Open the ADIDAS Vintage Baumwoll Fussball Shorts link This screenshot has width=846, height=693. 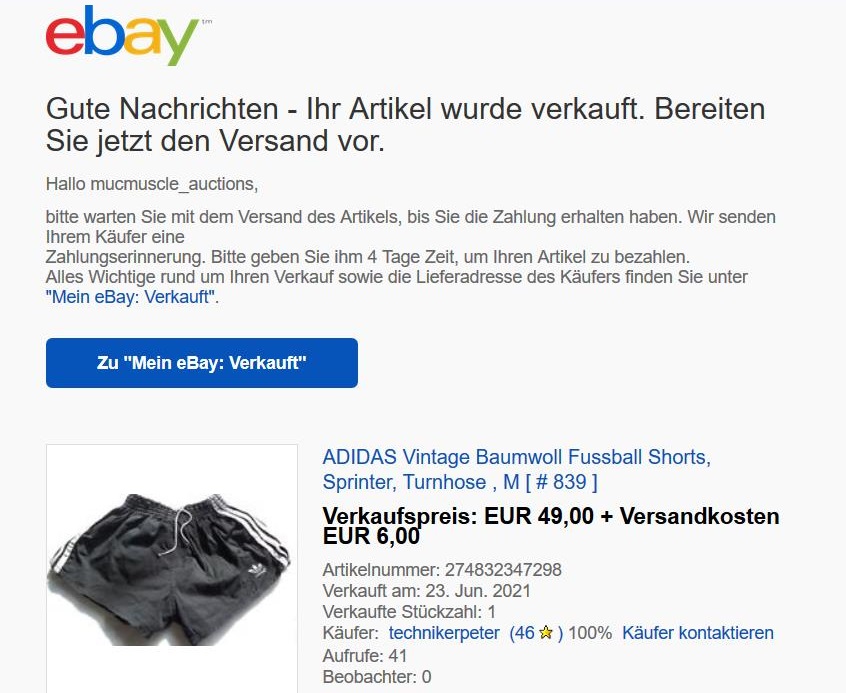(516, 469)
